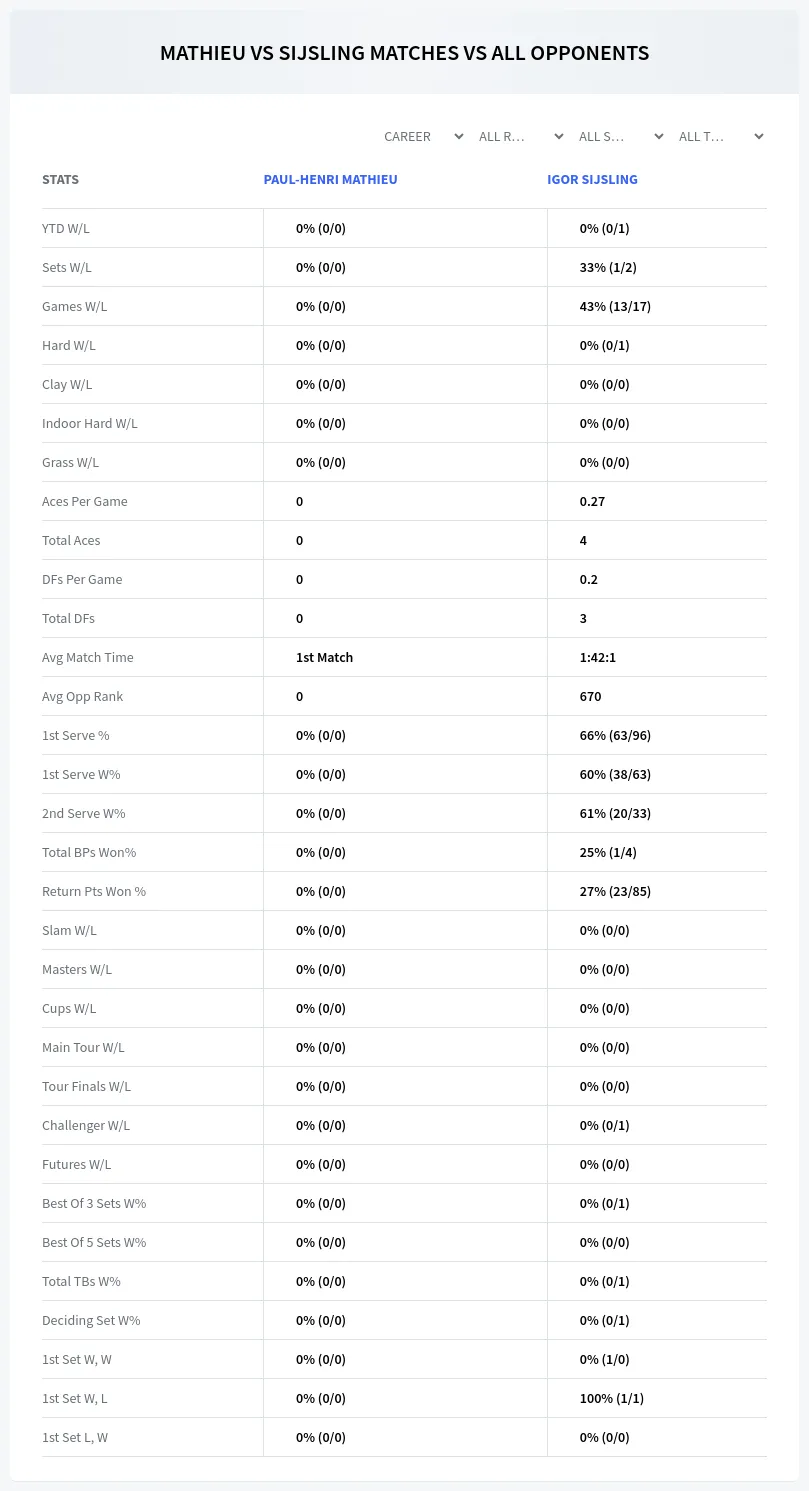
Task: Click the chevron arrow beside ALL T...
Action: click(x=759, y=137)
